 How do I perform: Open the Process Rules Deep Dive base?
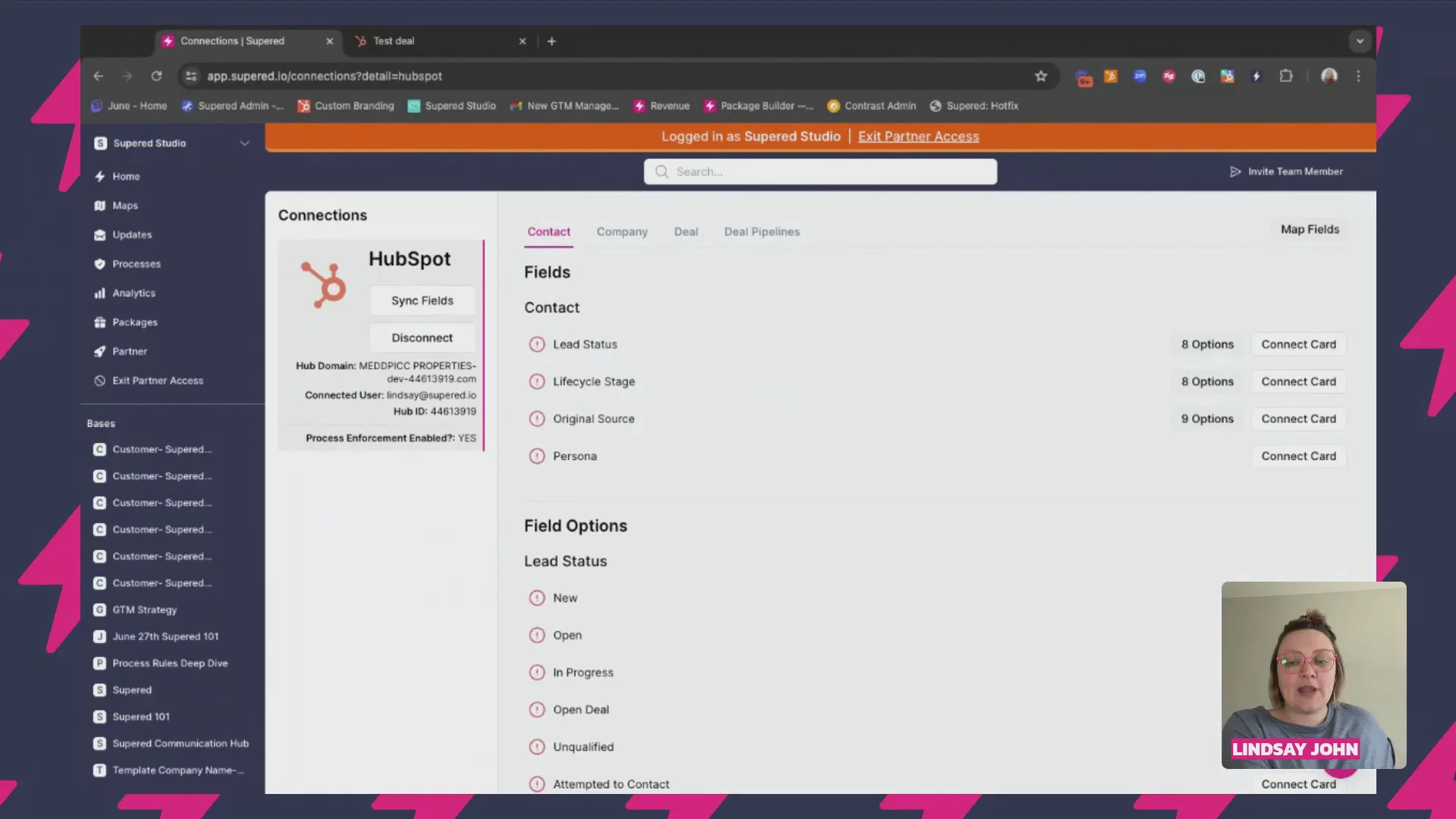[161, 664]
